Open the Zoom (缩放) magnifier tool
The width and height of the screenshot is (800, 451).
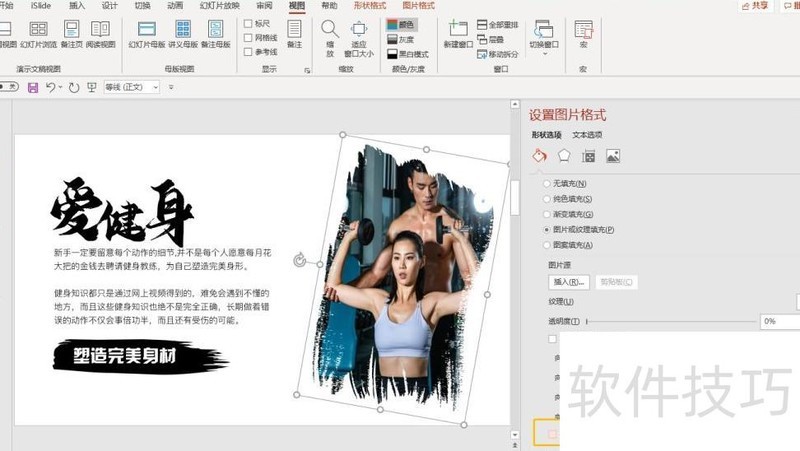[x=330, y=38]
